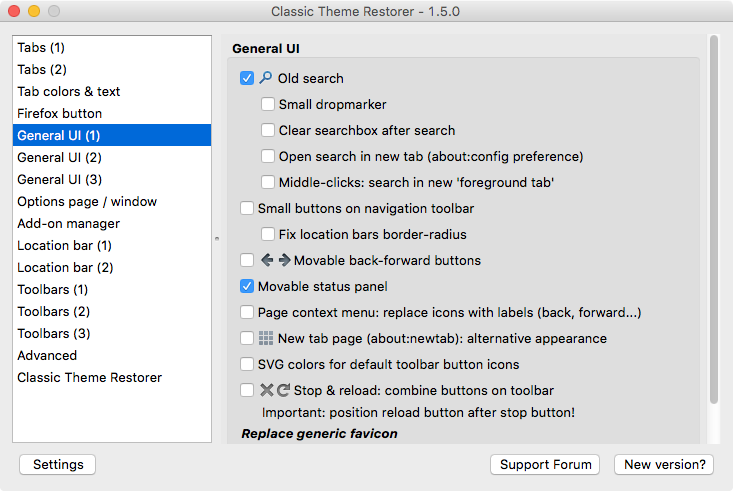733x491 pixels.
Task: Open the Settings button menu
Action: (57, 464)
